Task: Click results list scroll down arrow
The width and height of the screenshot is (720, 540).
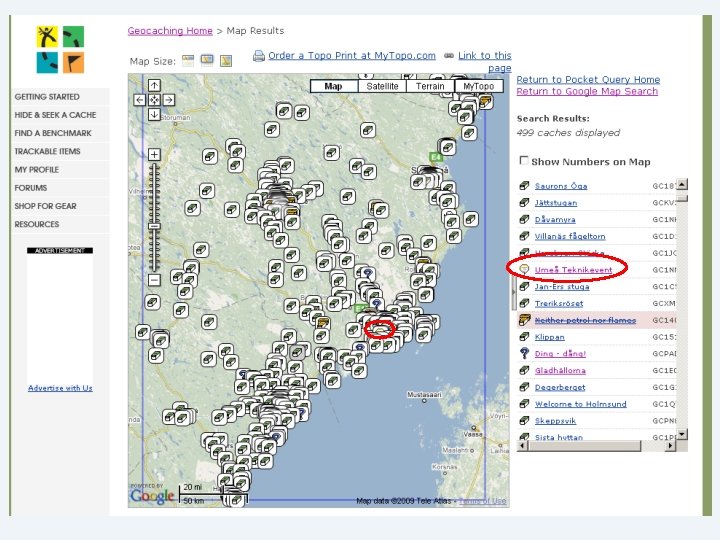Action: [x=682, y=434]
